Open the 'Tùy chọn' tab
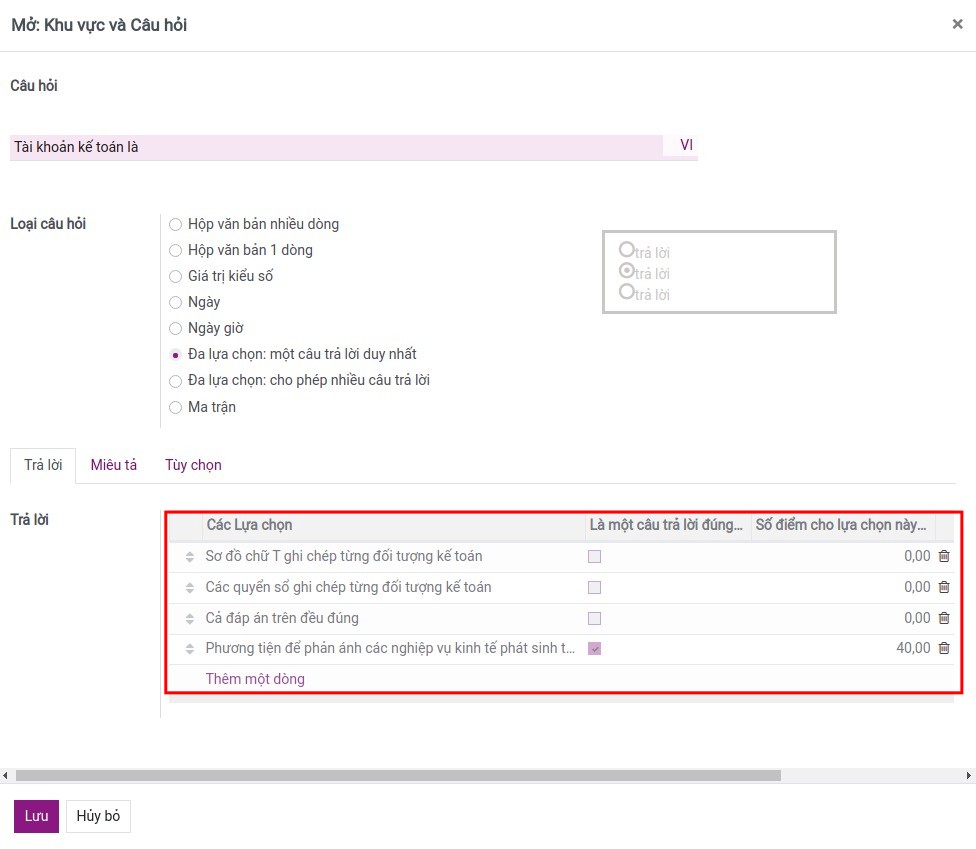Image resolution: width=976 pixels, height=849 pixels. pyautogui.click(x=193, y=465)
